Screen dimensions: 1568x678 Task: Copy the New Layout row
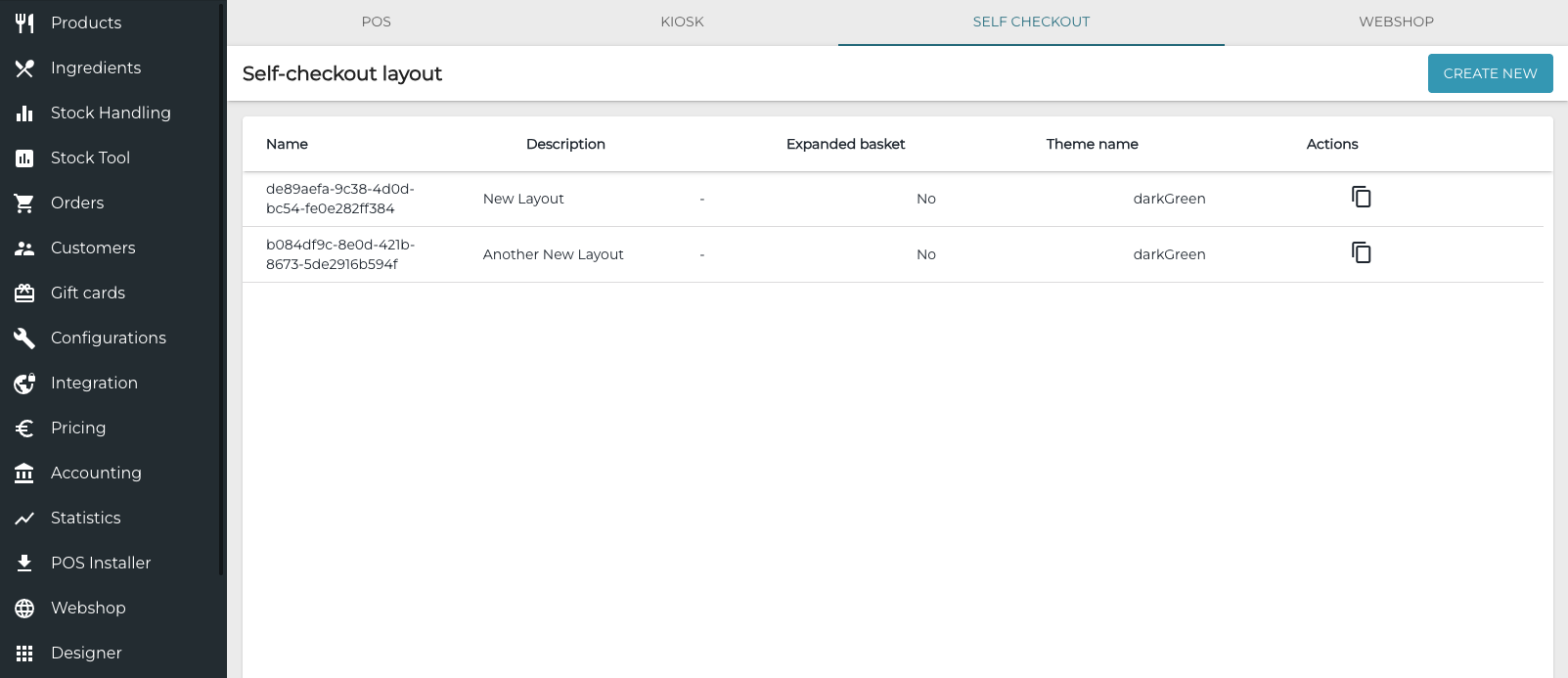1361,197
